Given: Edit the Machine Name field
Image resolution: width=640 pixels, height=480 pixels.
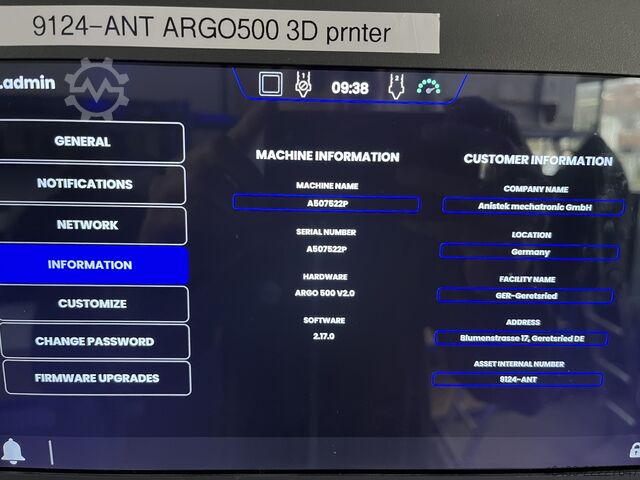Looking at the screenshot, I should coord(326,203).
